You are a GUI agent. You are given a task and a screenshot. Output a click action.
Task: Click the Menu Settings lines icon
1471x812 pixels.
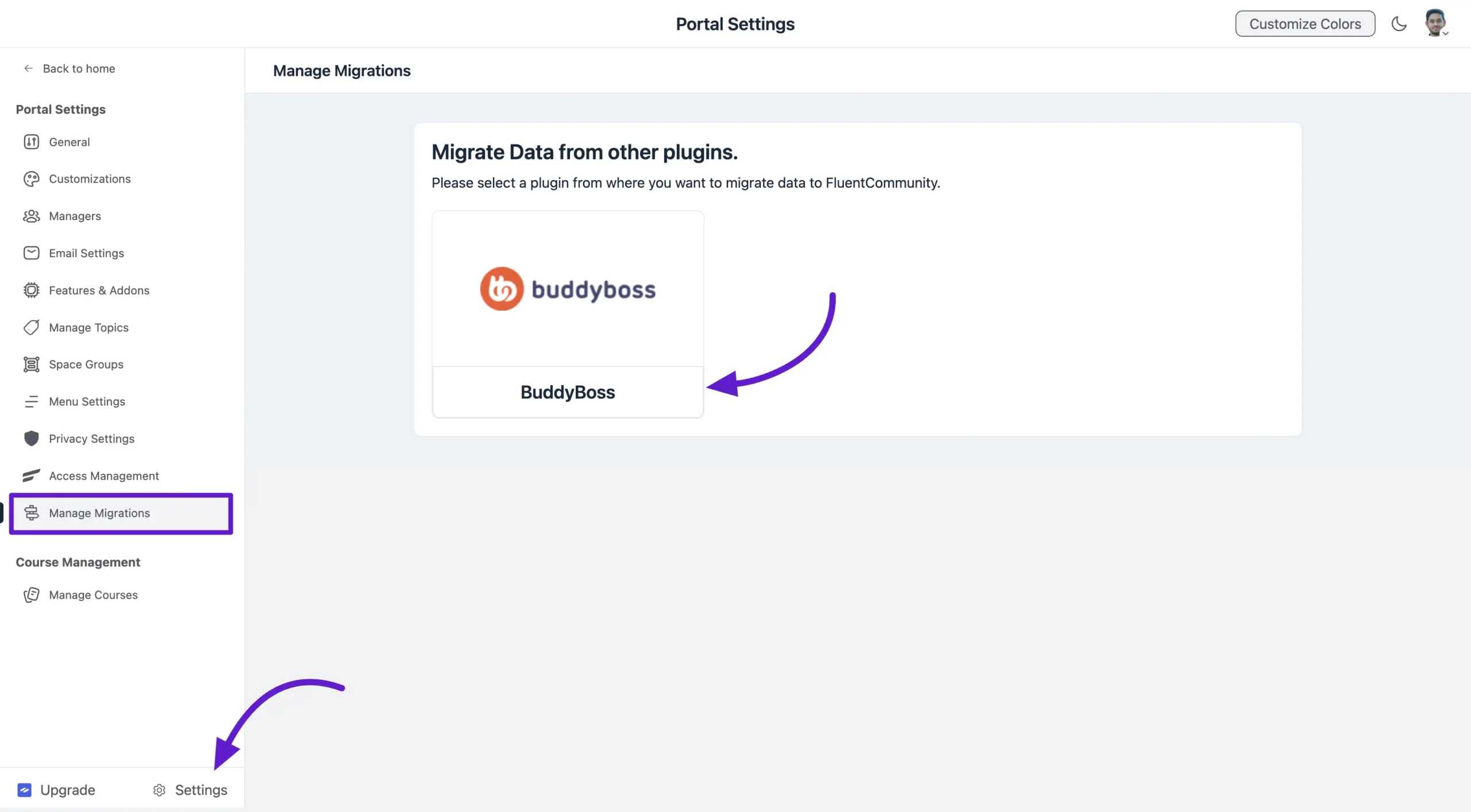click(31, 402)
